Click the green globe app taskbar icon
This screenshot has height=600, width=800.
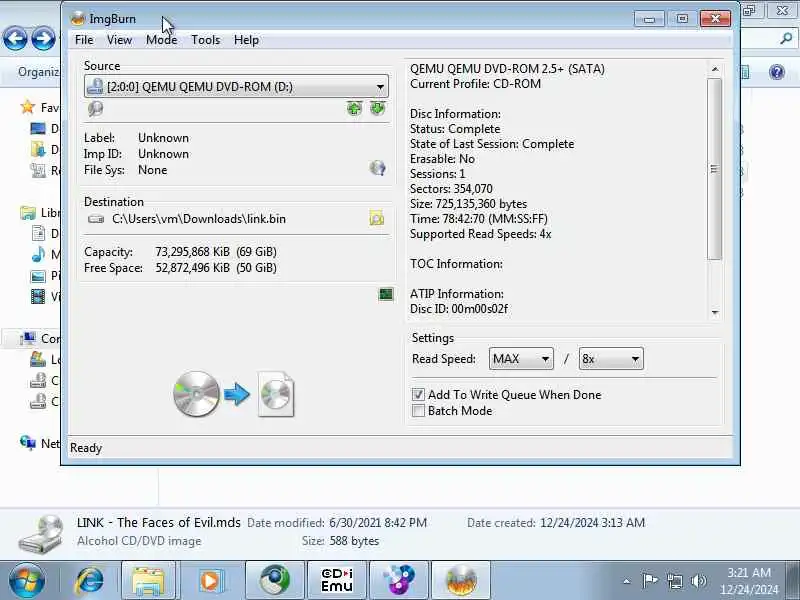tap(274, 581)
